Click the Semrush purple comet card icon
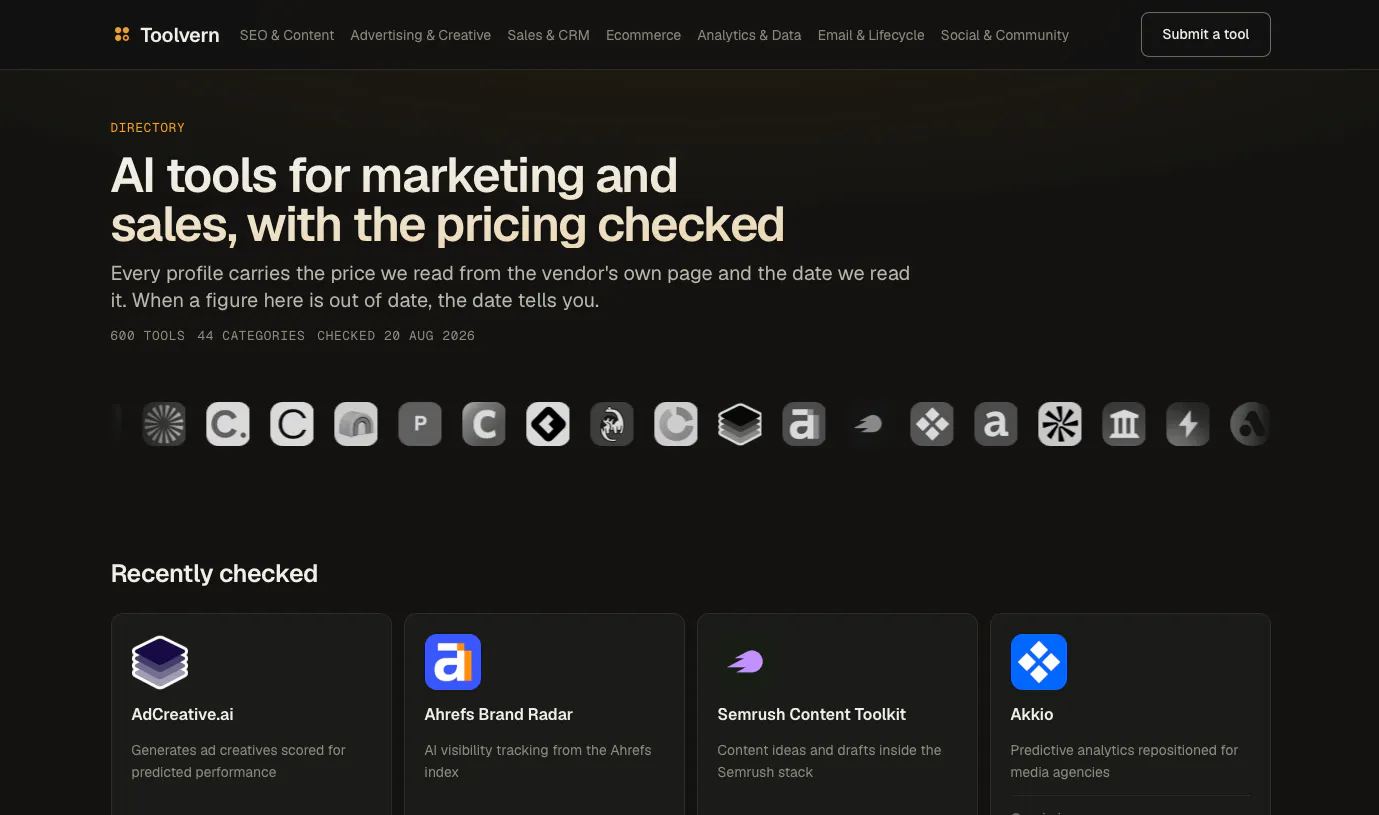The height and width of the screenshot is (815, 1379). click(x=746, y=662)
